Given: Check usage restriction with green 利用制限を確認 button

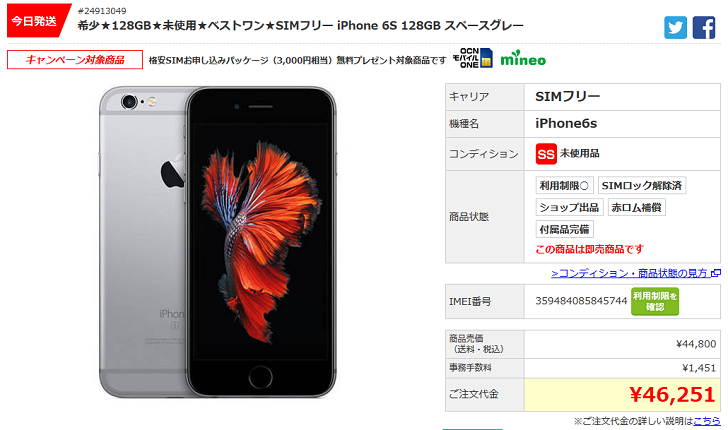Looking at the screenshot, I should (655, 301).
